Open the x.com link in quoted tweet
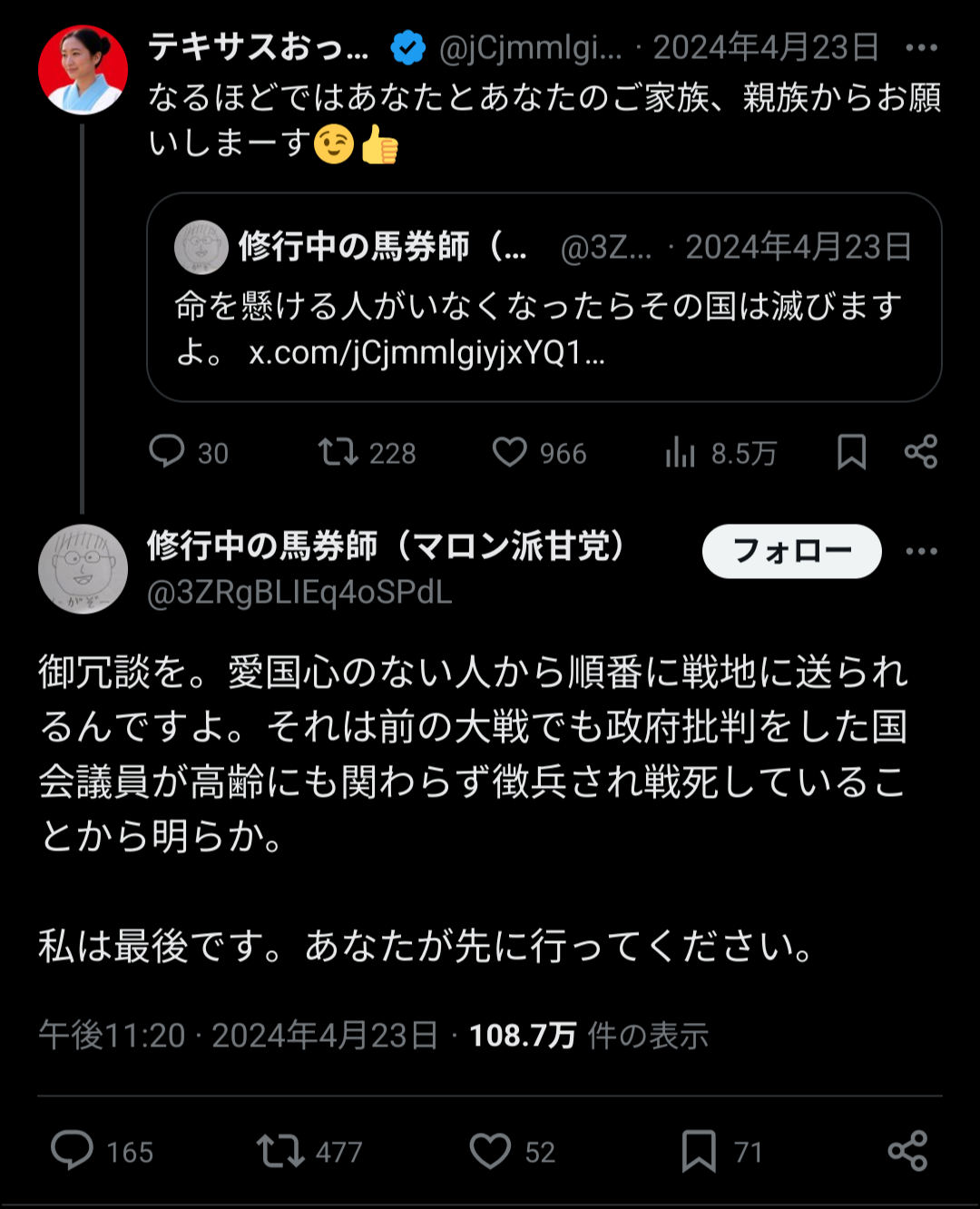This screenshot has height=1209, width=980. (426, 353)
